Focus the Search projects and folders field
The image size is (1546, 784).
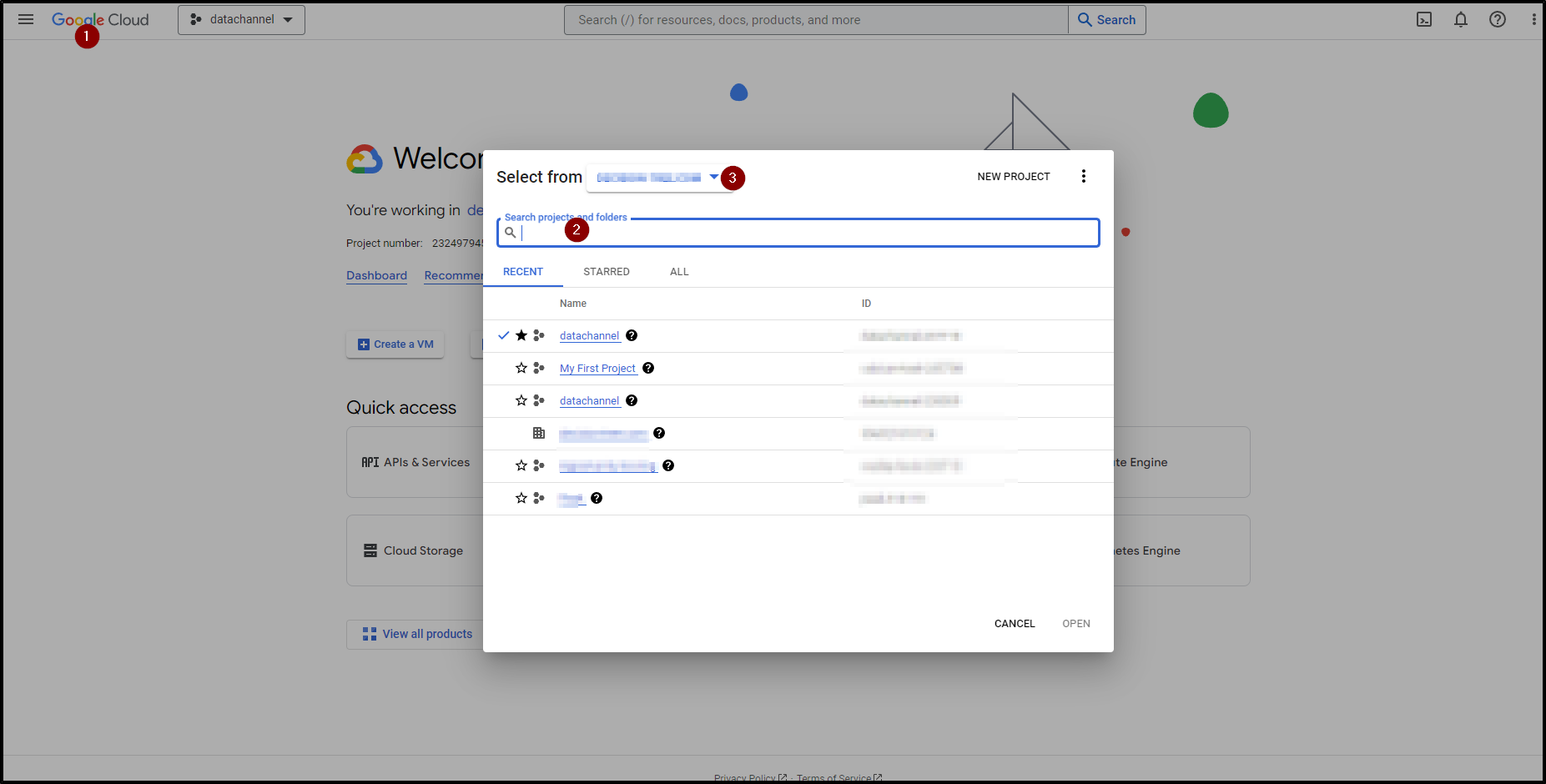[798, 233]
